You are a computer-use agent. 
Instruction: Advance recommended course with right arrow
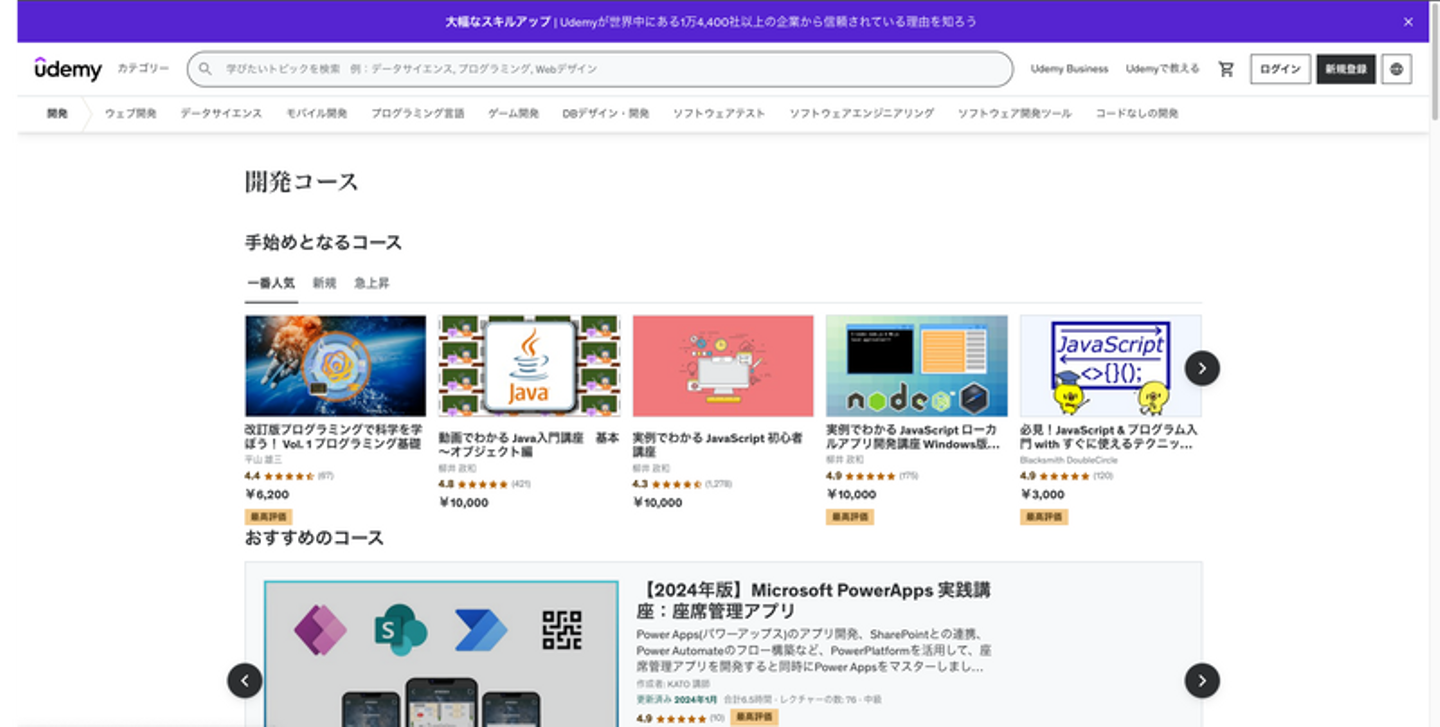coord(1202,681)
